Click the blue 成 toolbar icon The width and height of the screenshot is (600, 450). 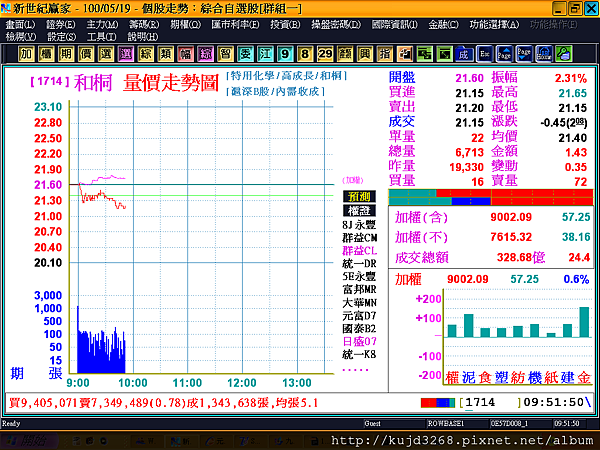click(464, 54)
